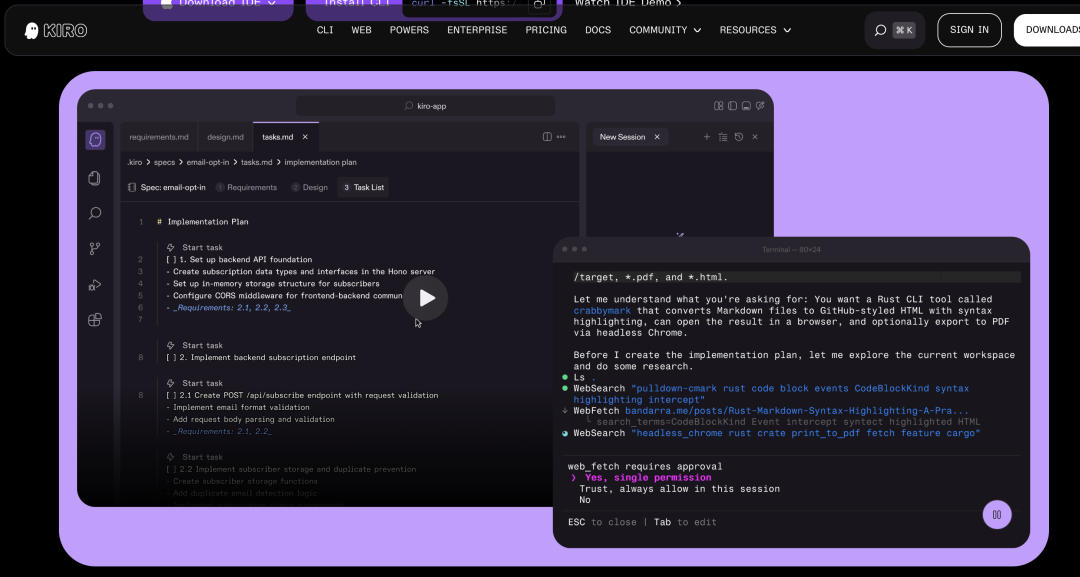Close the tasks.md editor tab

(x=305, y=137)
